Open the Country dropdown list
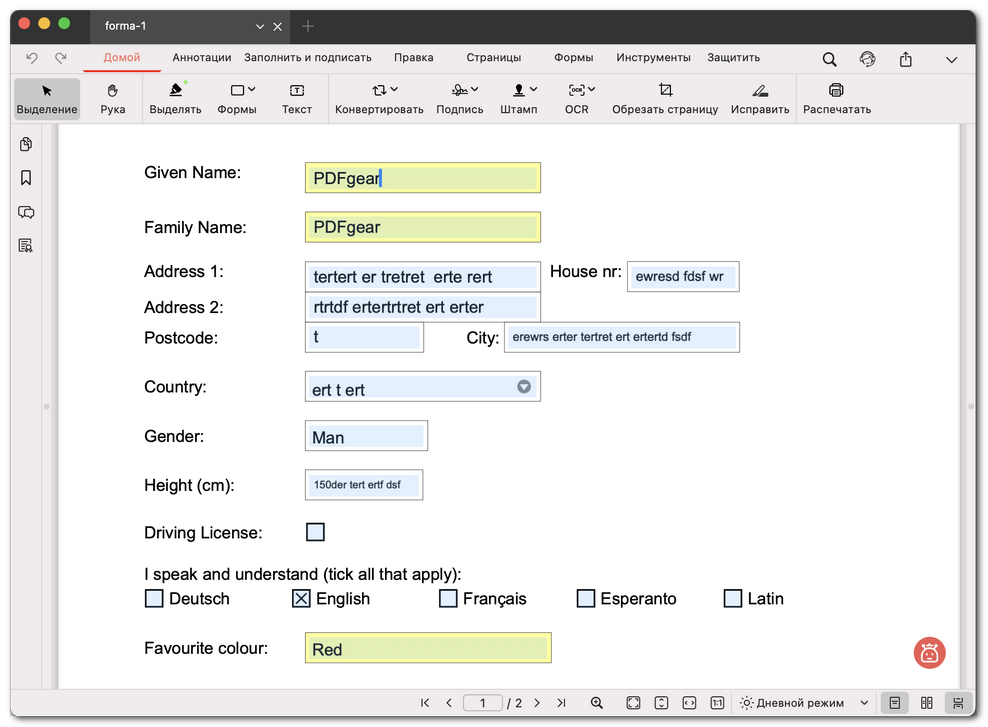Image resolution: width=988 pixels, height=727 pixels. 524,387
